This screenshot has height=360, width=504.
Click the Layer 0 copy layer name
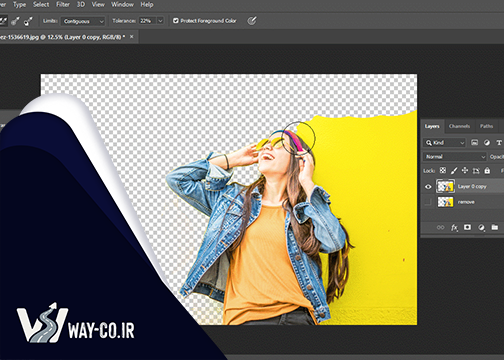pos(472,187)
